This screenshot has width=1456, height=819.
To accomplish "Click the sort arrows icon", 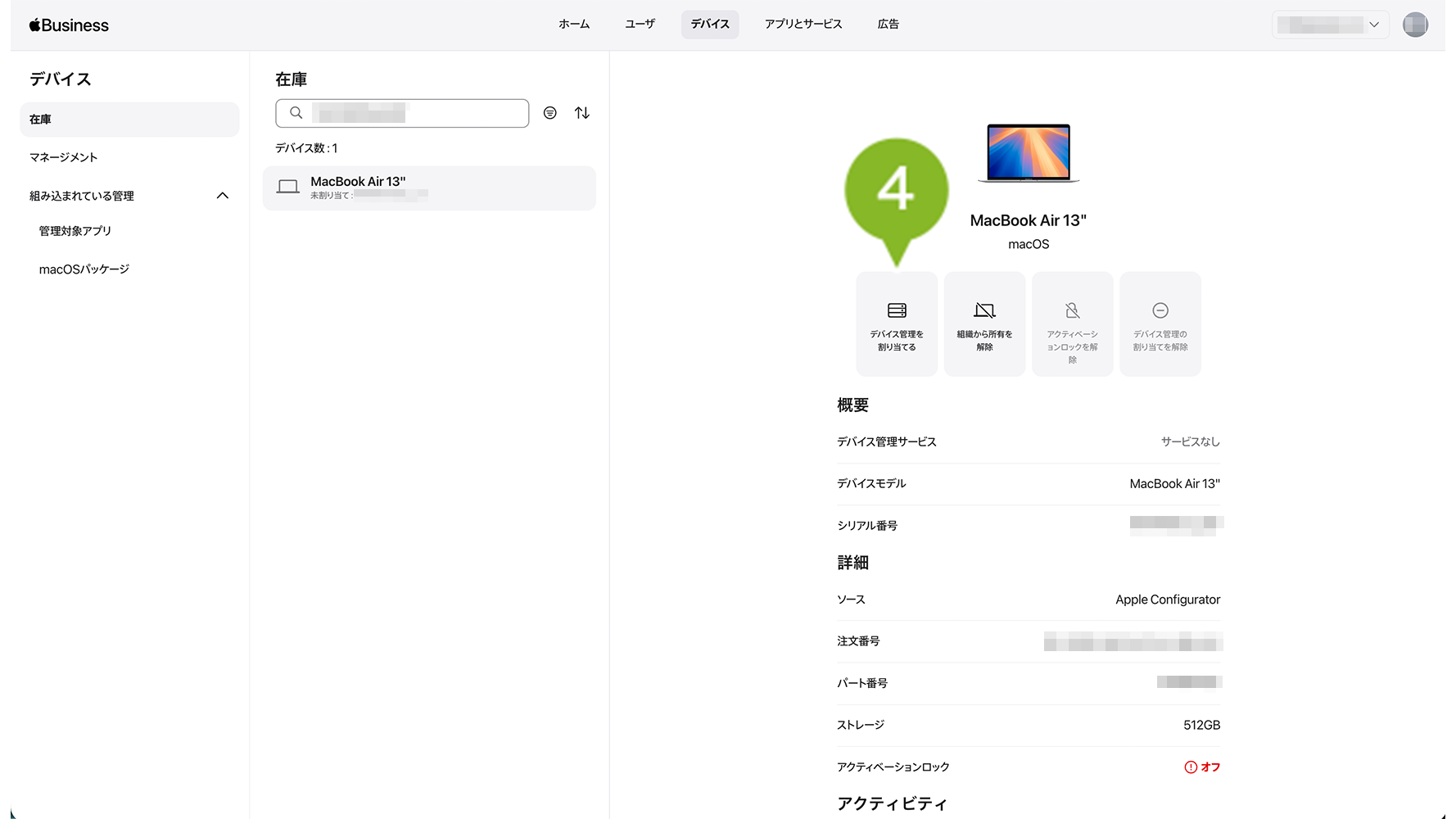I will coord(582,113).
